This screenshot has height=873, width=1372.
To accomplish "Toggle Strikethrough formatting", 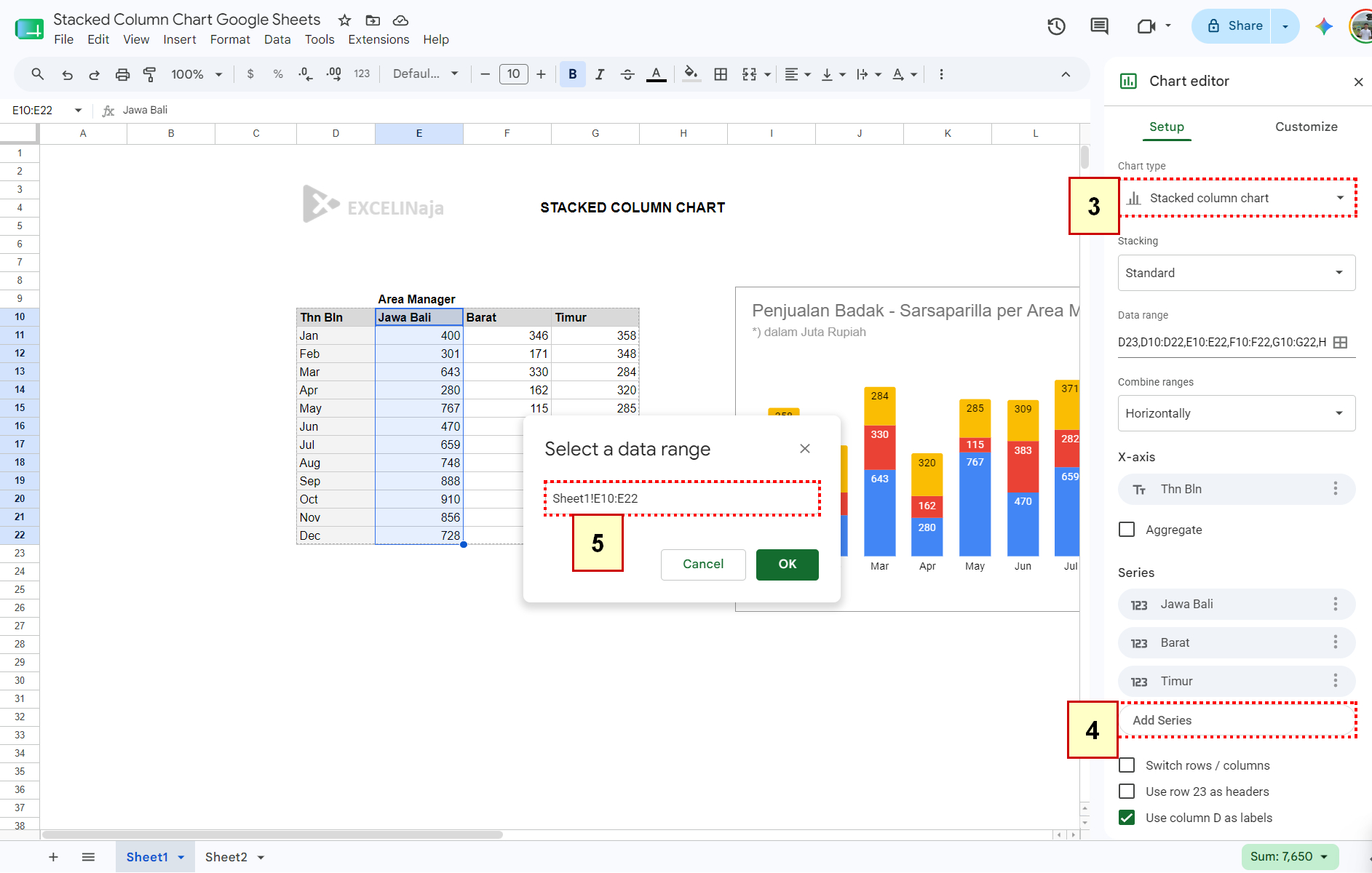I will click(627, 74).
